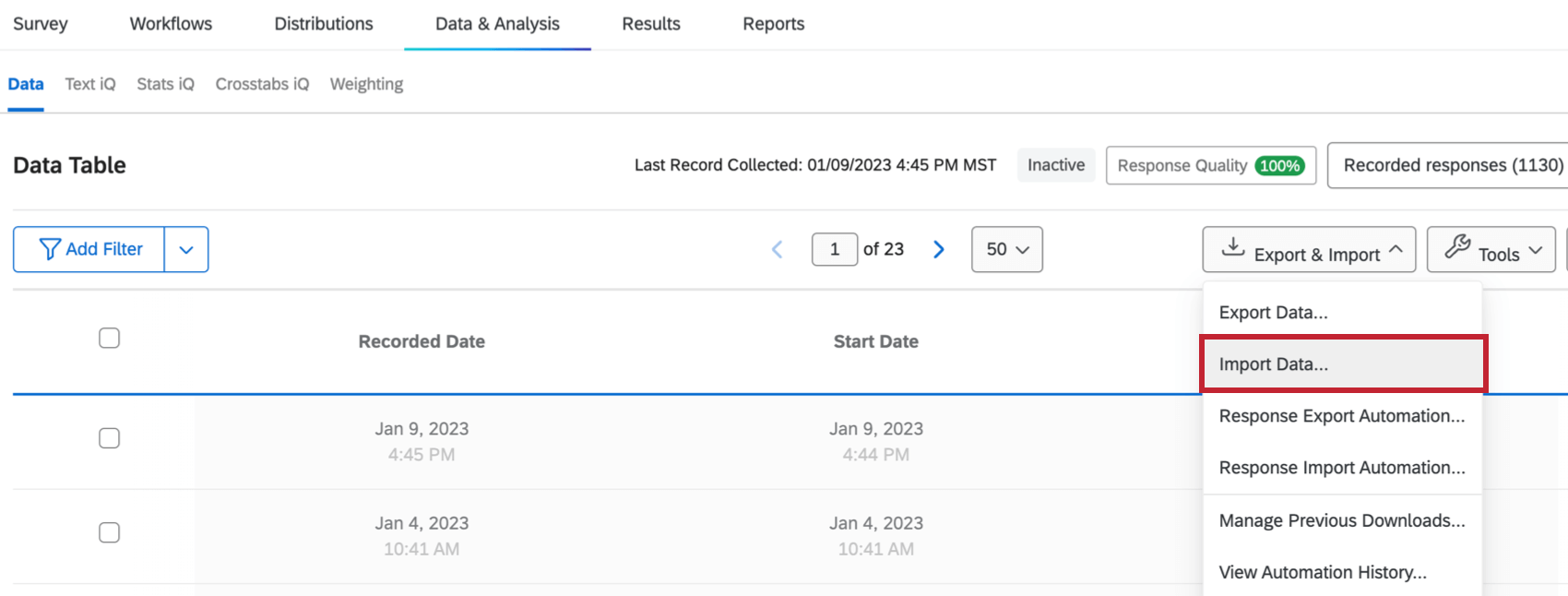Open the Distributions tab
Screen dimensions: 1568x596
tap(324, 24)
